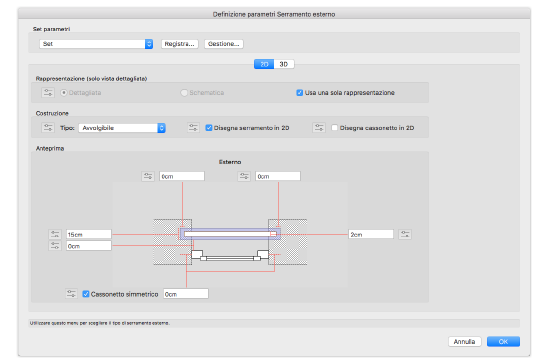Image resolution: width=552 pixels, height=364 pixels.
Task: Open the Set parametri dropdown
Action: click(96, 44)
